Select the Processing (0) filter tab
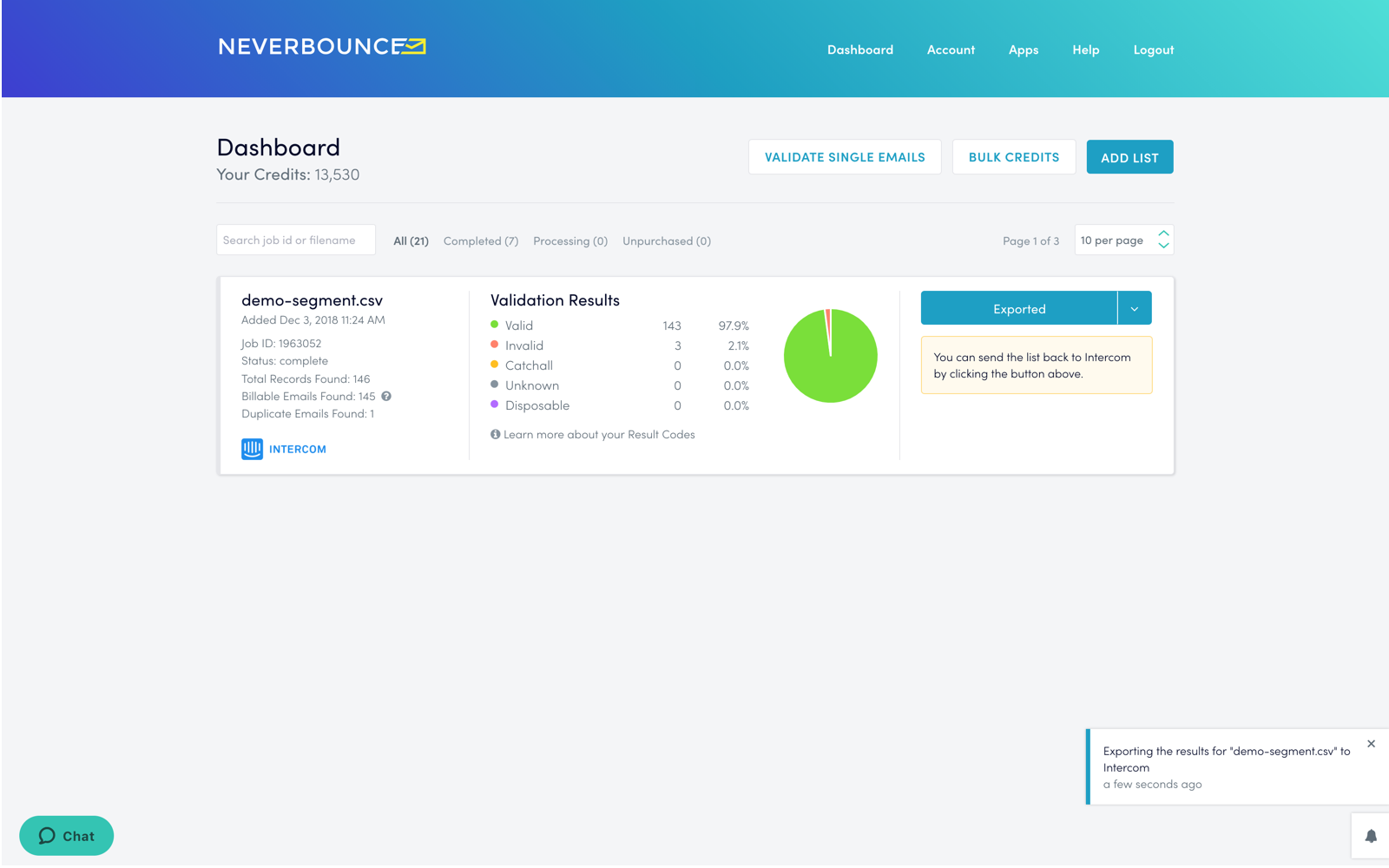Viewport: 1389px width, 868px height. pyautogui.click(x=570, y=241)
